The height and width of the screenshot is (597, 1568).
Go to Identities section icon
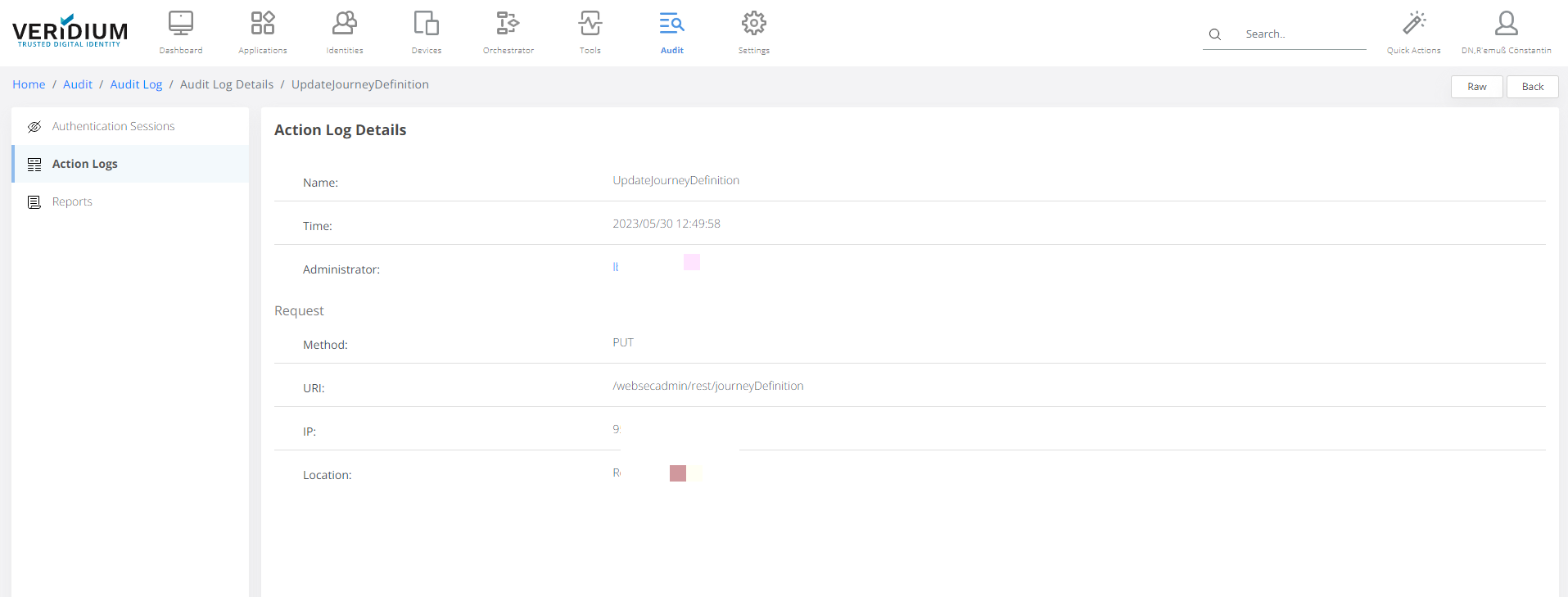point(345,24)
